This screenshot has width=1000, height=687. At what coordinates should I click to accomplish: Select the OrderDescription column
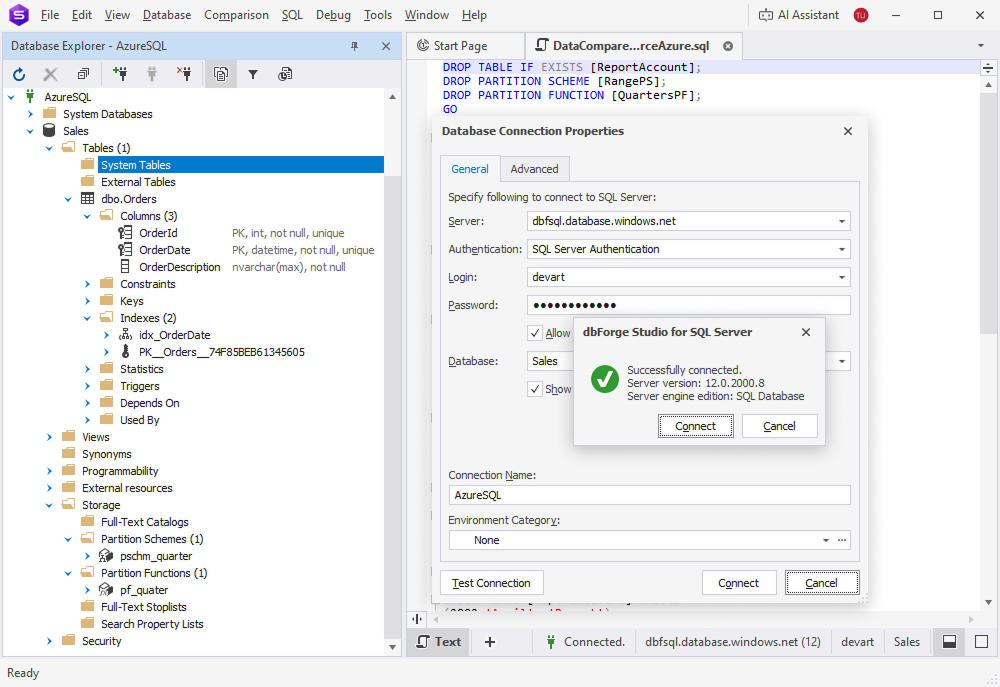(179, 267)
